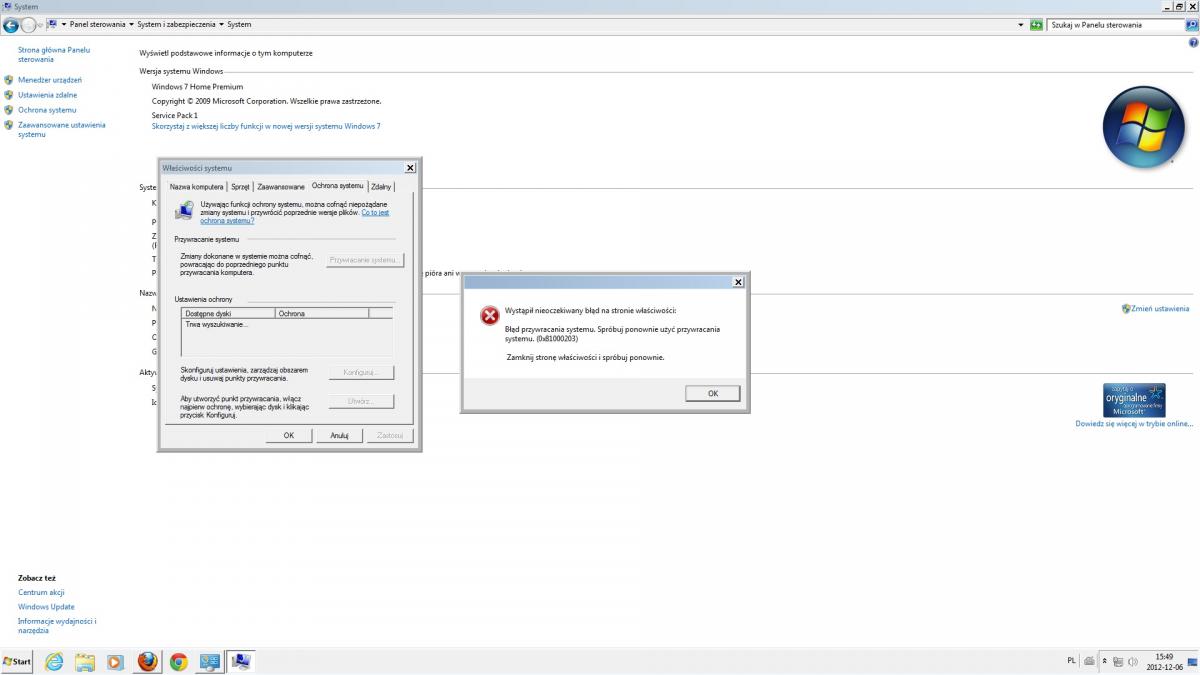The image size is (1200, 675).
Task: Click the volume speaker tray icon
Action: click(1133, 661)
